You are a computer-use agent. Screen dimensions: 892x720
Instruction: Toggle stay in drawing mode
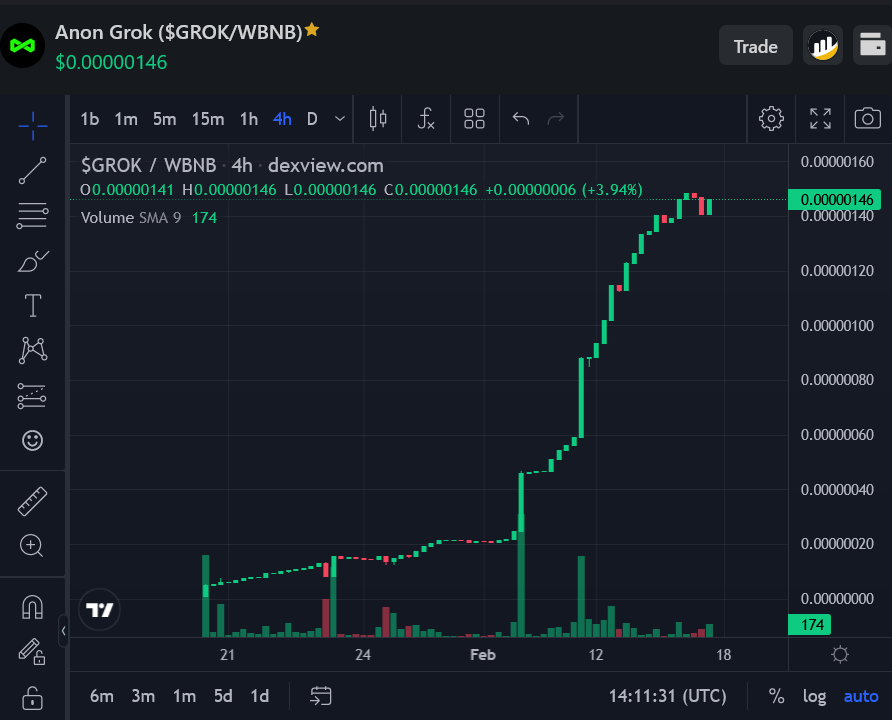click(32, 651)
